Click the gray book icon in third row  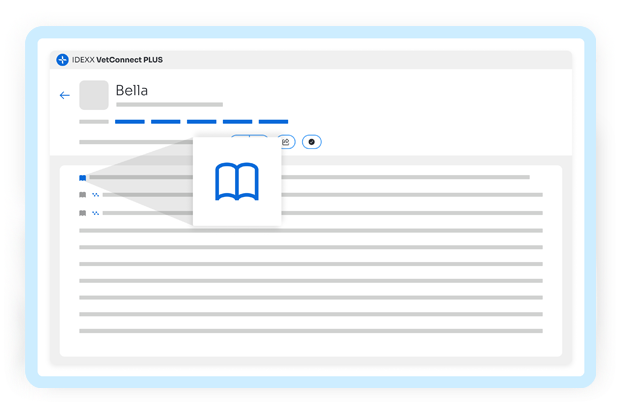click(82, 213)
